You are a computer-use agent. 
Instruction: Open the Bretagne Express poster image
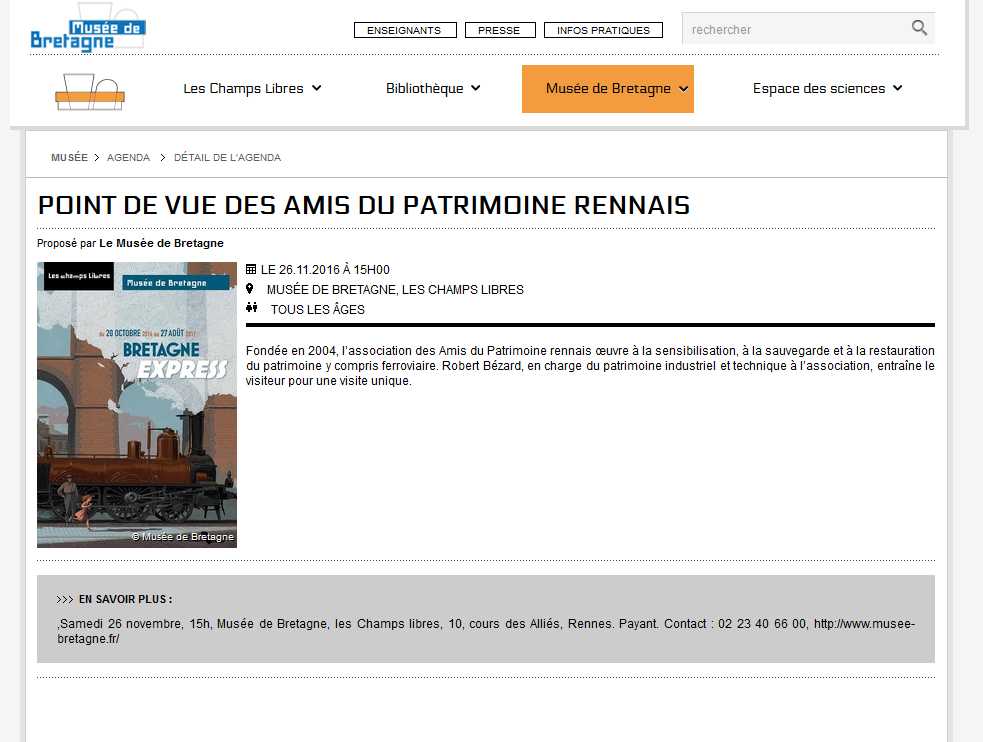[x=137, y=405]
